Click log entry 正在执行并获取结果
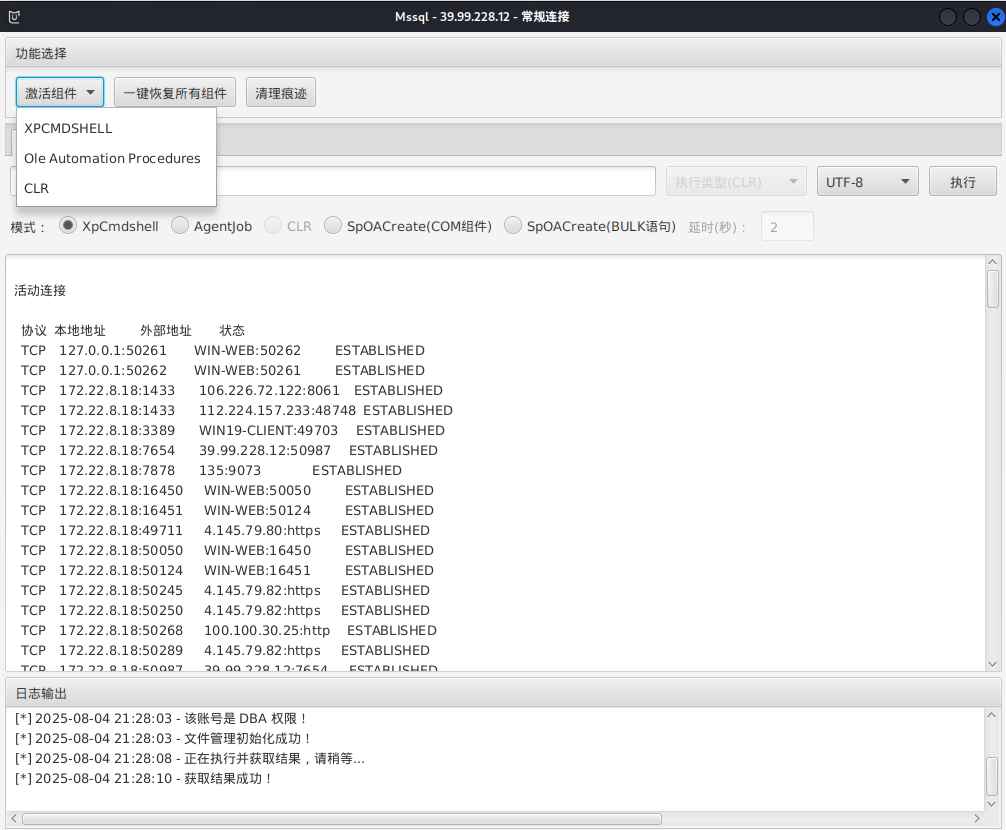 coord(190,758)
